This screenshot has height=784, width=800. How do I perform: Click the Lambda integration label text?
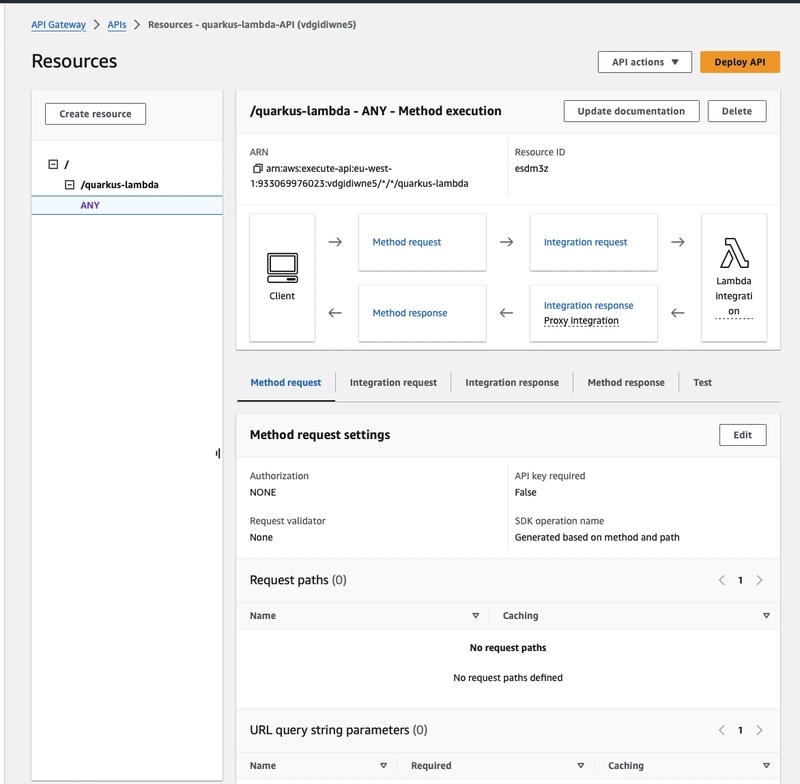734,296
